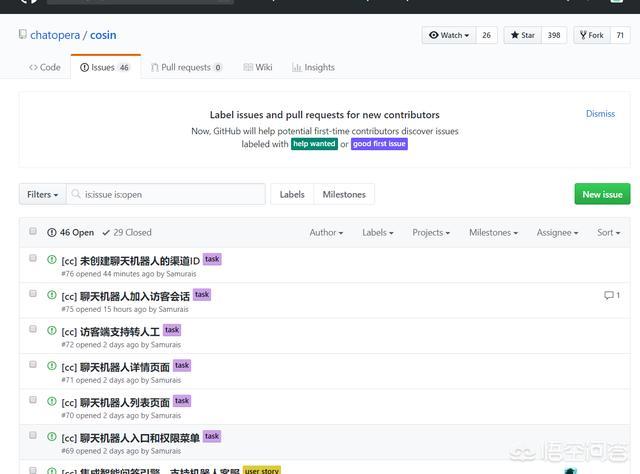Open the Sort dropdown menu
Screen dimensions: 640x474
click(609, 233)
